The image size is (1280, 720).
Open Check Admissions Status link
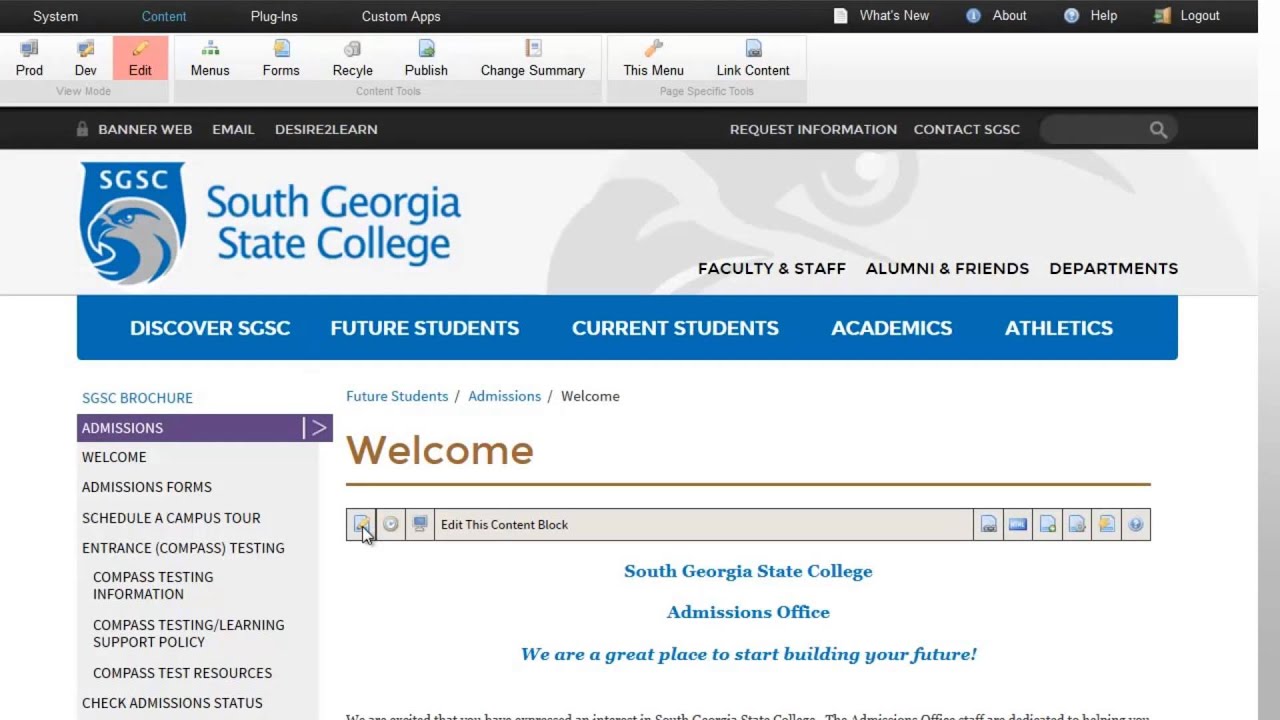pos(172,703)
